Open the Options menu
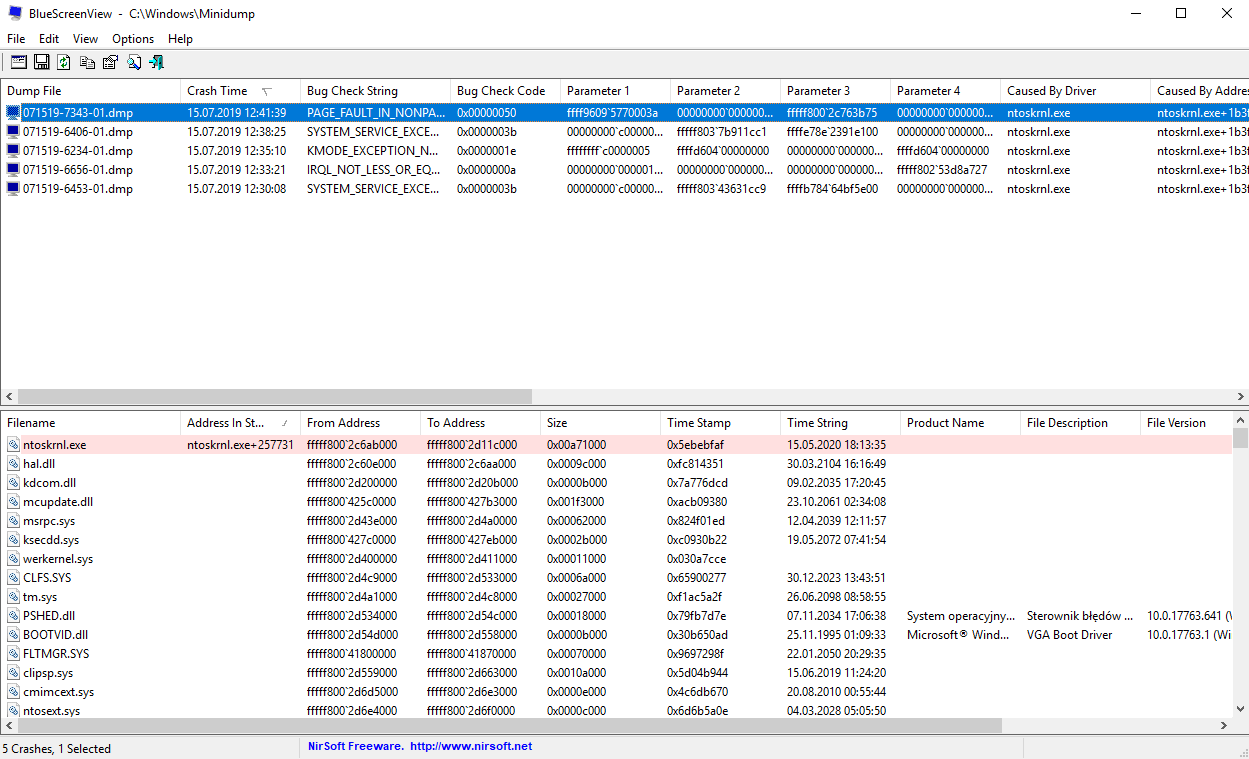Image resolution: width=1249 pixels, height=759 pixels. click(x=133, y=39)
